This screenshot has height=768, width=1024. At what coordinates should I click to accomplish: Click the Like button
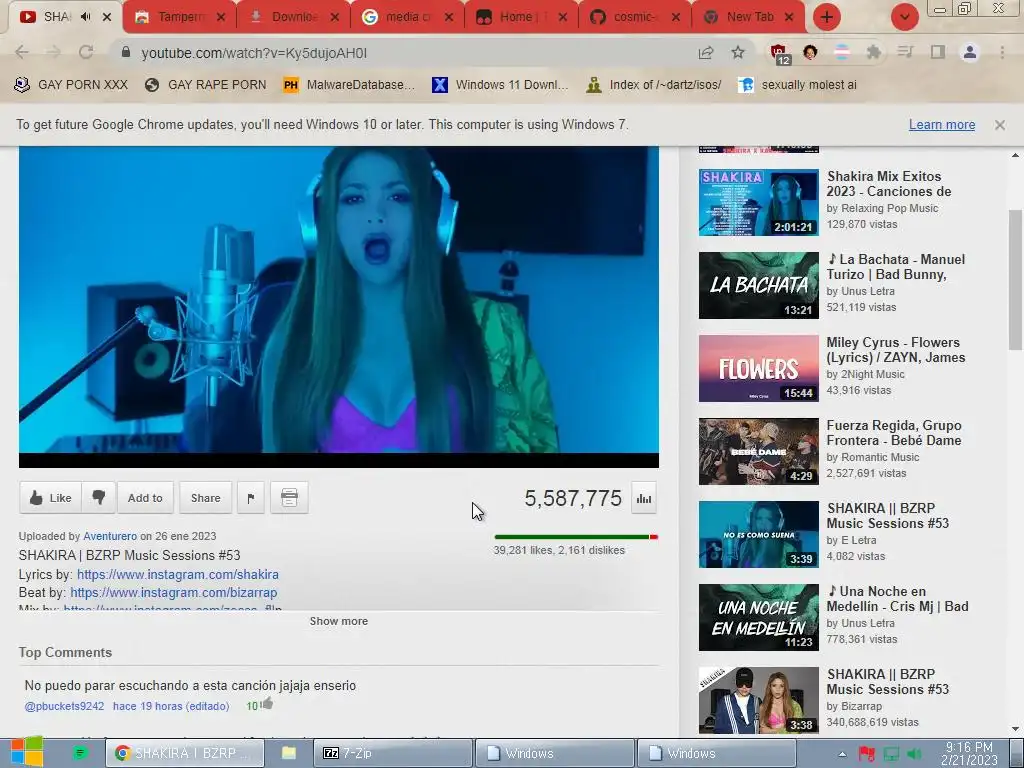click(x=50, y=498)
